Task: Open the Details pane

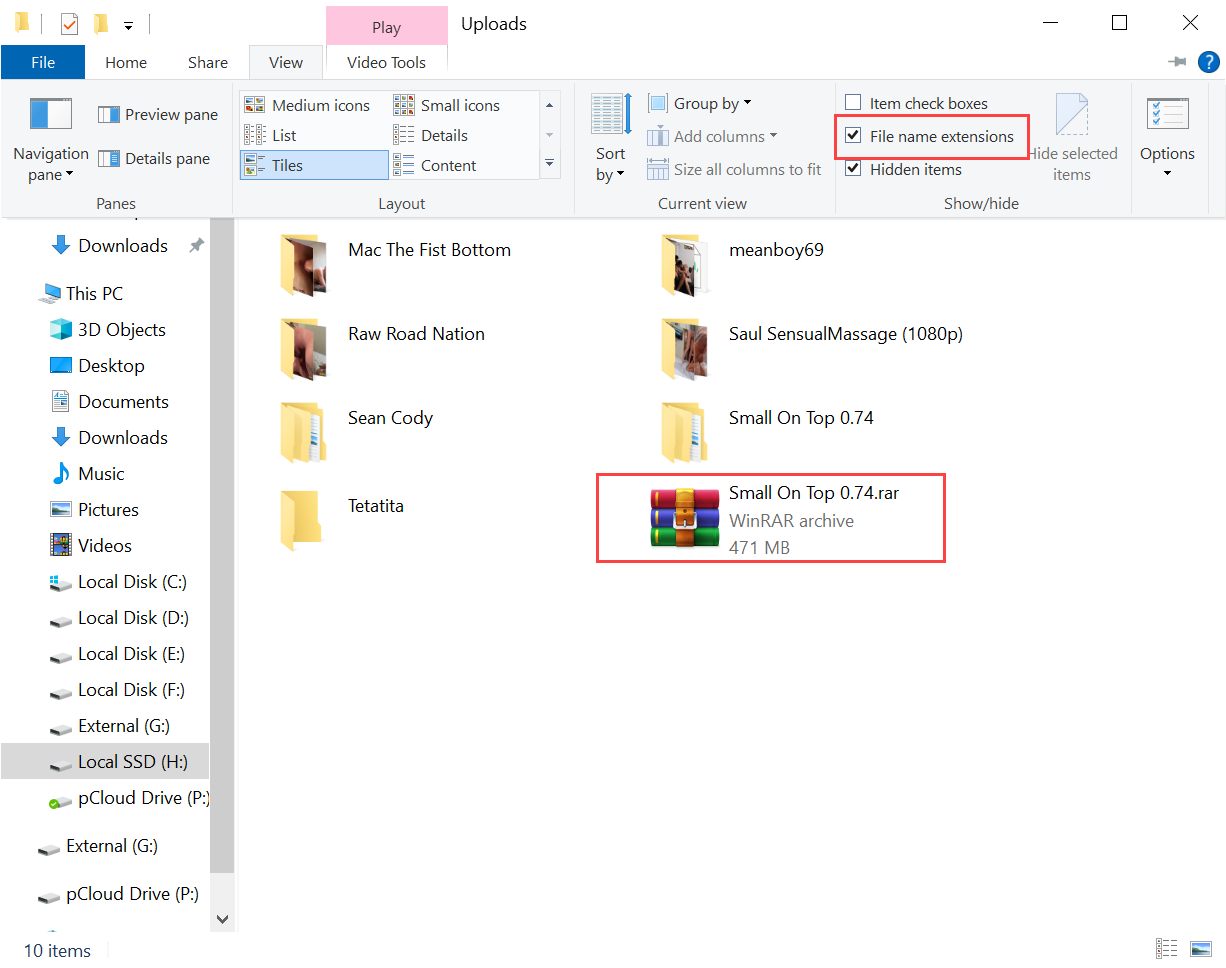Action: click(155, 157)
